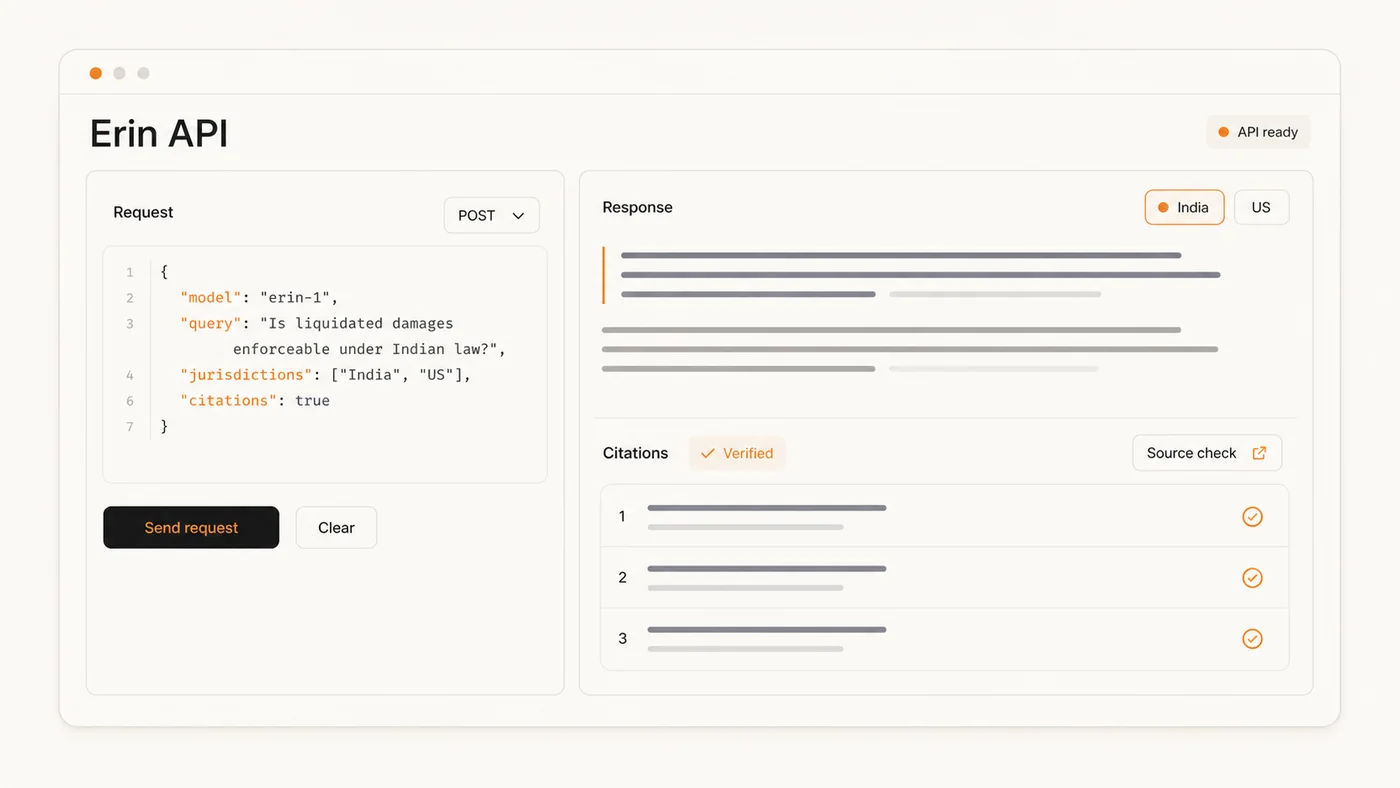Click the verified check icon for citation 1
The width and height of the screenshot is (1400, 788).
1252,516
